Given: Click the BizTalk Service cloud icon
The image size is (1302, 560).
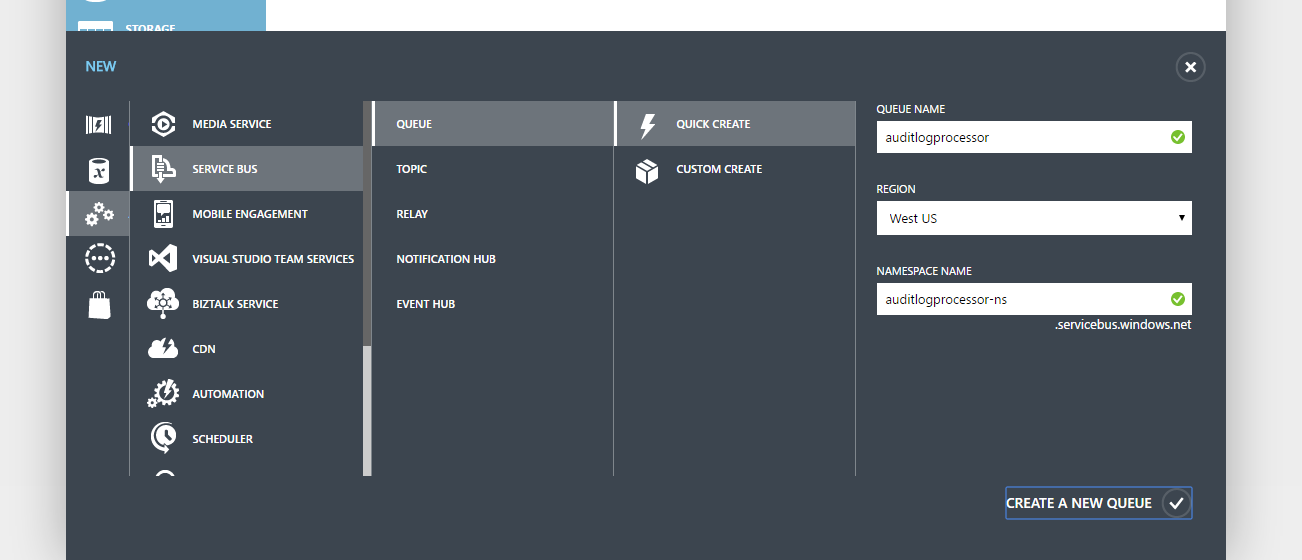Looking at the screenshot, I should 162,304.
